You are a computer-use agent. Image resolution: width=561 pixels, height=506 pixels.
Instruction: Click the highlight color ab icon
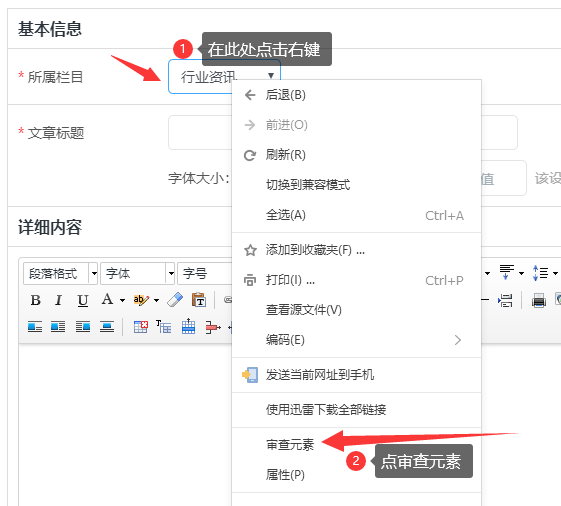point(141,300)
